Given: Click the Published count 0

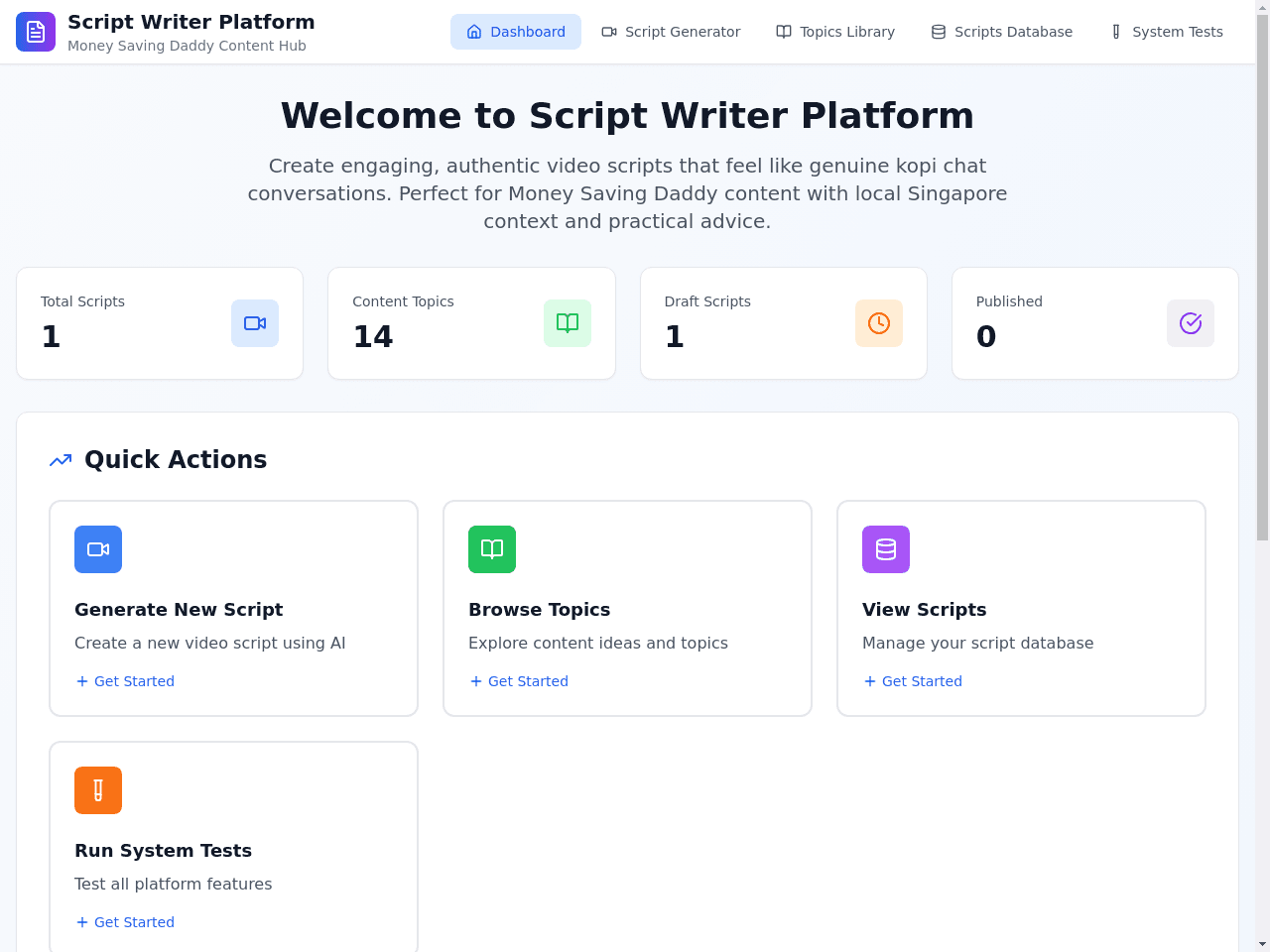Looking at the screenshot, I should click(x=986, y=337).
